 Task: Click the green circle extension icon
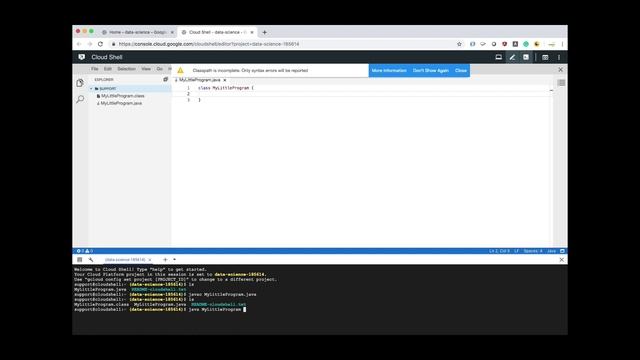(x=526, y=44)
